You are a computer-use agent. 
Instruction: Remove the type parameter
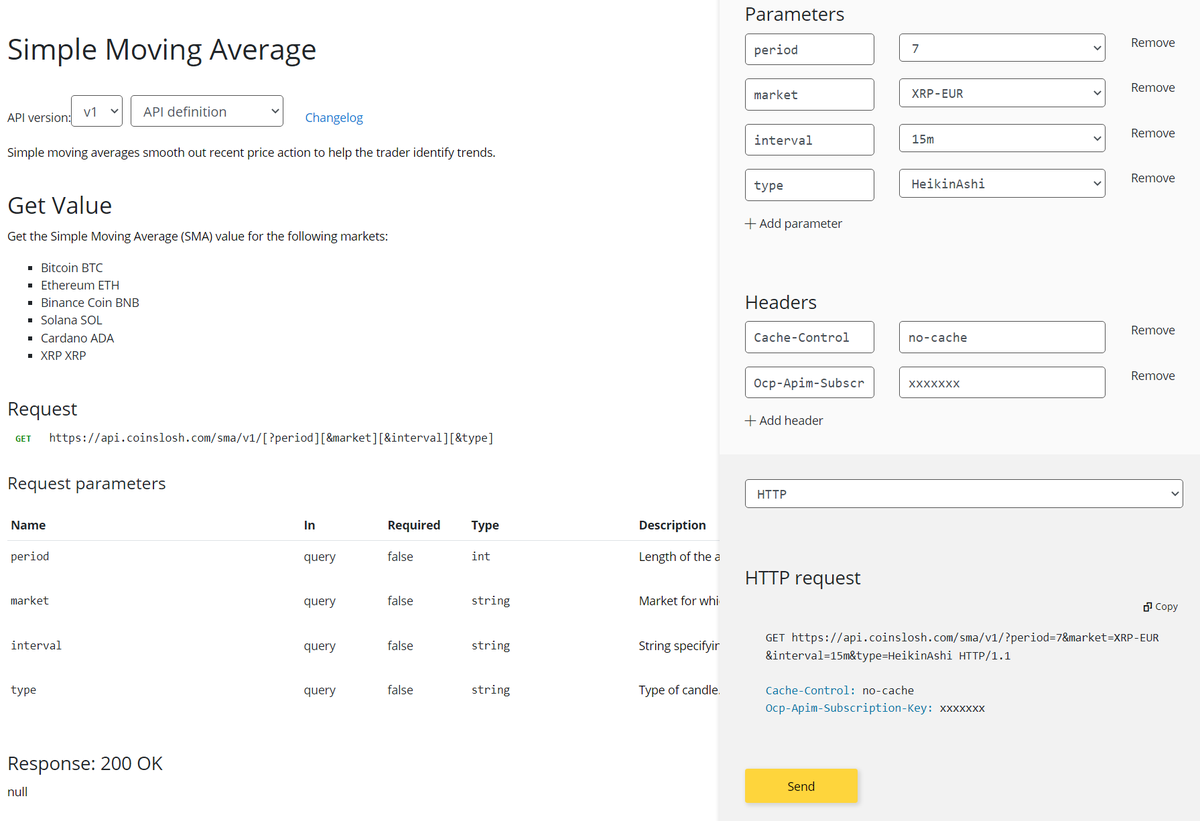[x=1152, y=178]
